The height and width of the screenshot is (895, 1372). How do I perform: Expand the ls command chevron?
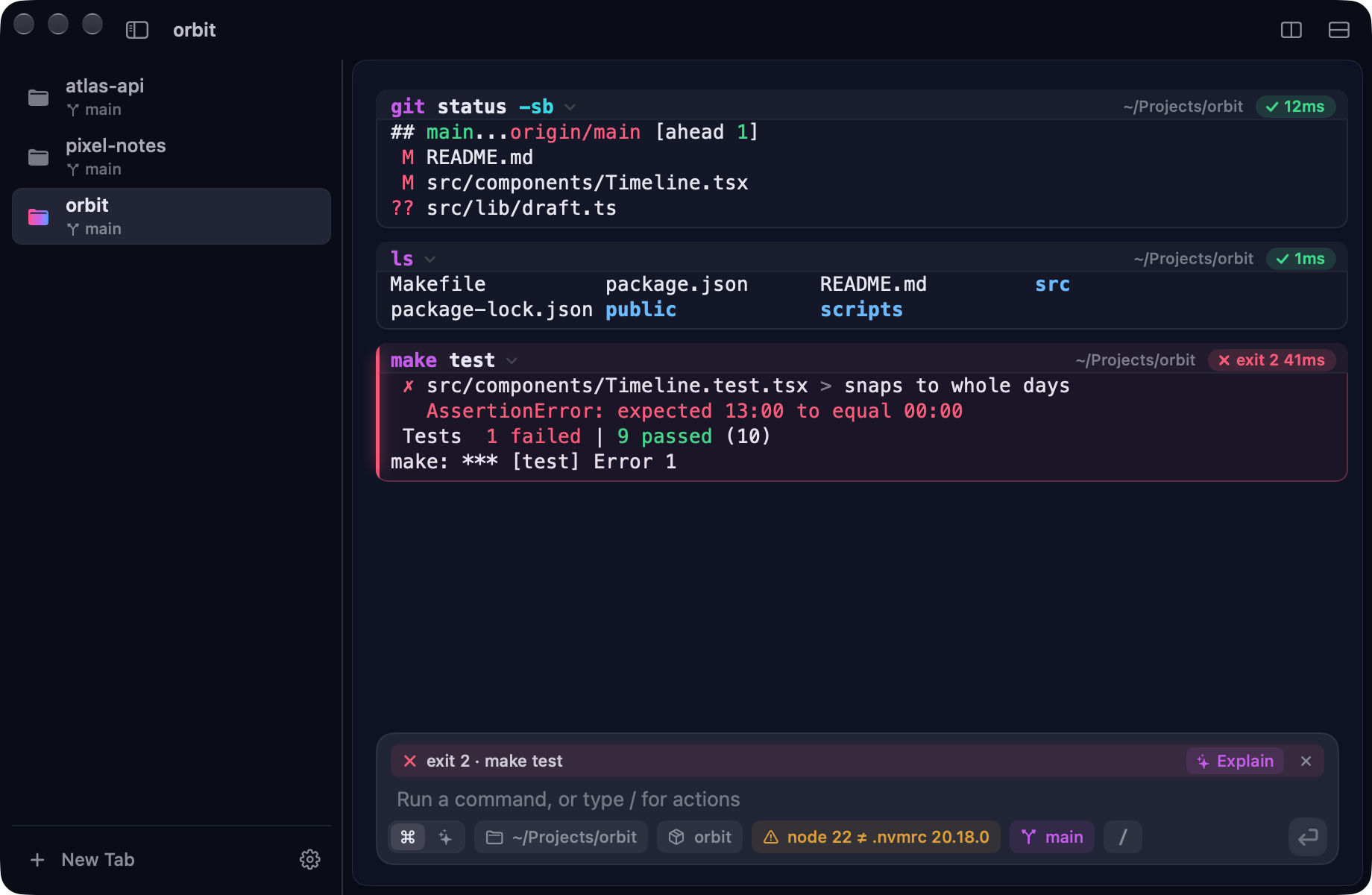430,260
